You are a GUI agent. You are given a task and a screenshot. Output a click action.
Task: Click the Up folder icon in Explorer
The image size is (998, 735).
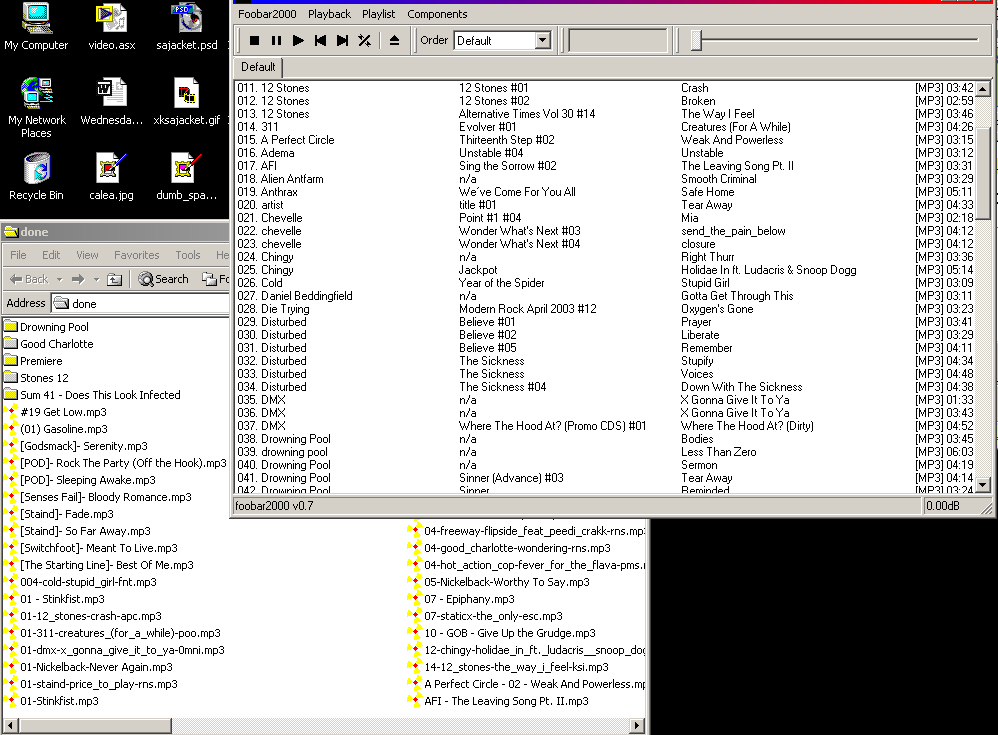[x=115, y=279]
